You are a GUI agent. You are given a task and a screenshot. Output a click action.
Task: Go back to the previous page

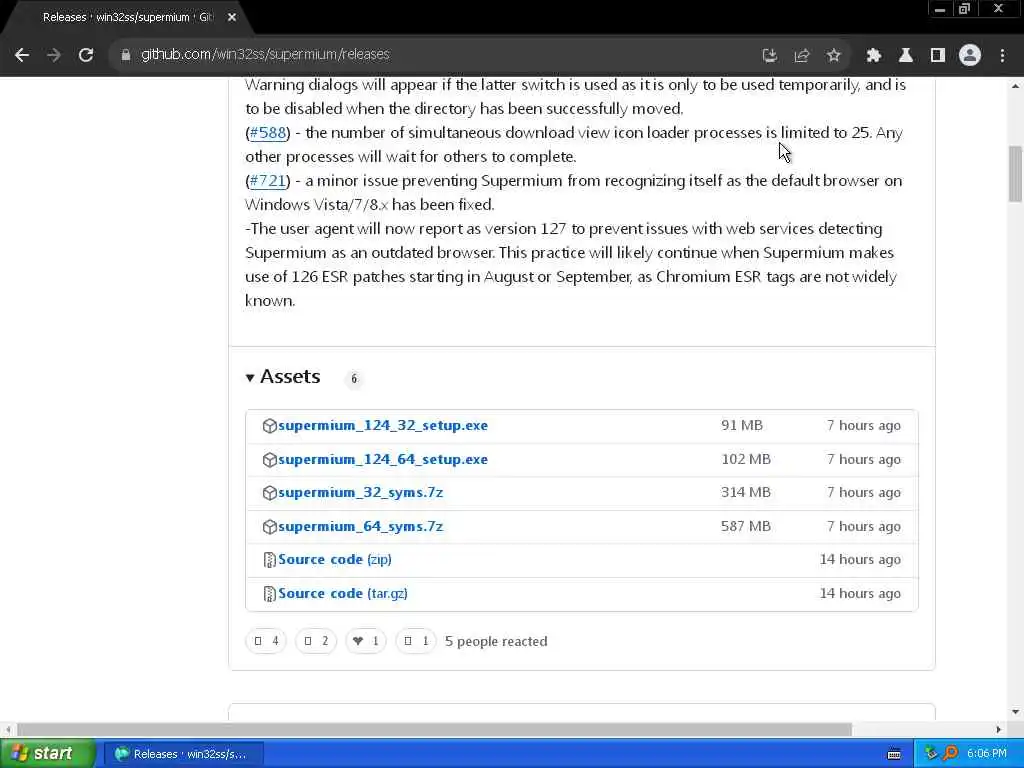click(x=22, y=56)
